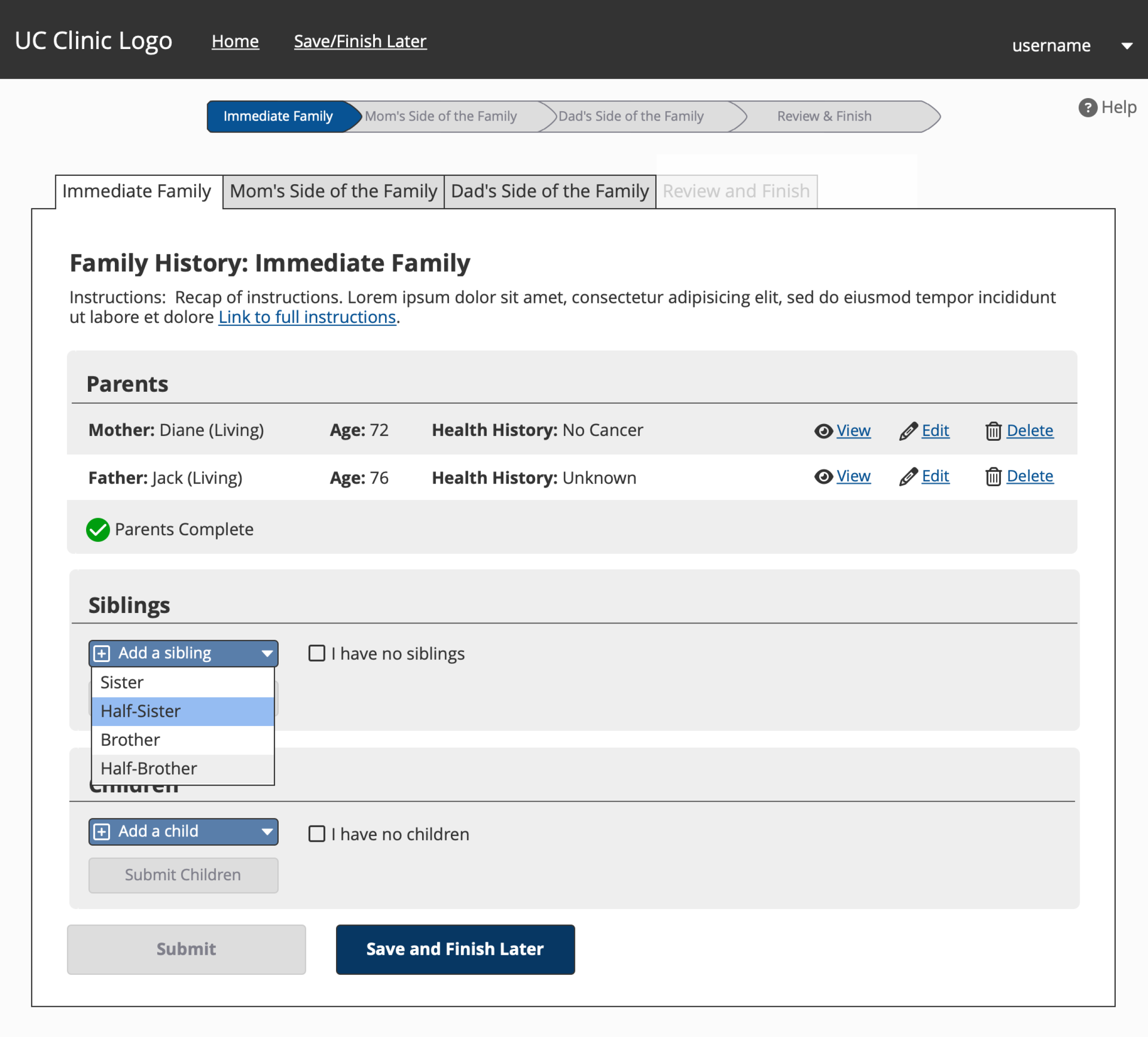Click the green Parents Complete checkmark
The width and height of the screenshot is (1148, 1037).
(98, 530)
